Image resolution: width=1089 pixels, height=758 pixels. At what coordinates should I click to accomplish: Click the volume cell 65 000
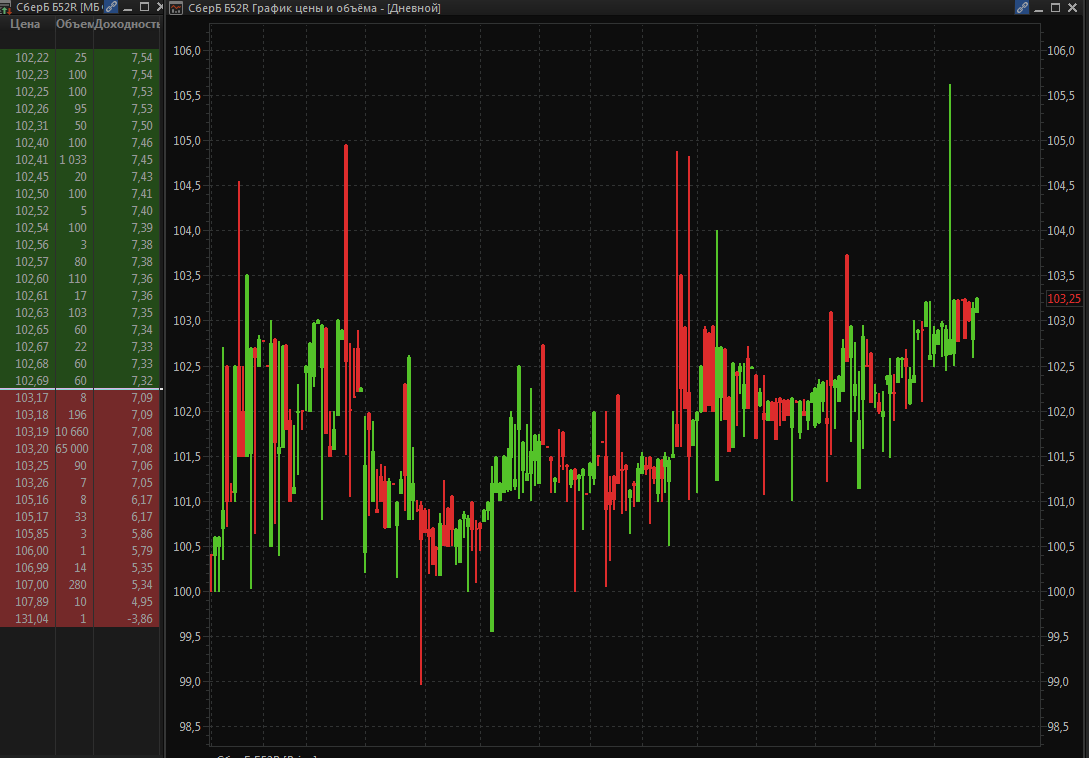click(x=72, y=450)
